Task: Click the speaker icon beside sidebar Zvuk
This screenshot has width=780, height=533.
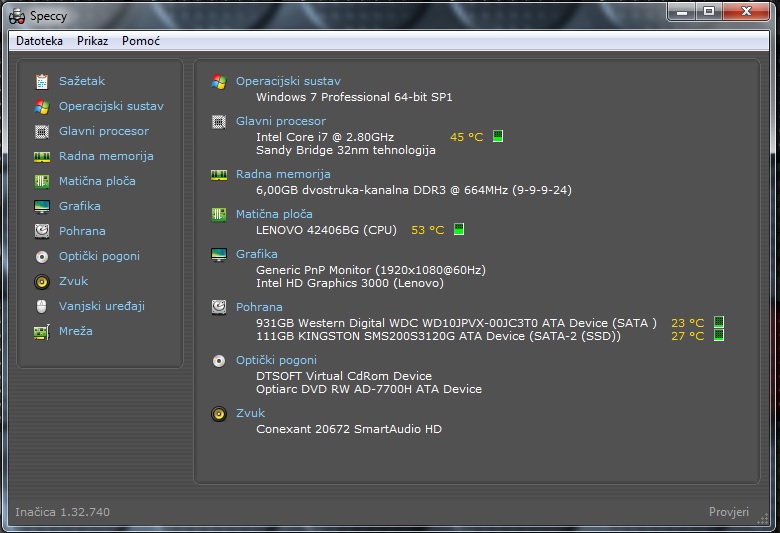Action: pos(42,282)
